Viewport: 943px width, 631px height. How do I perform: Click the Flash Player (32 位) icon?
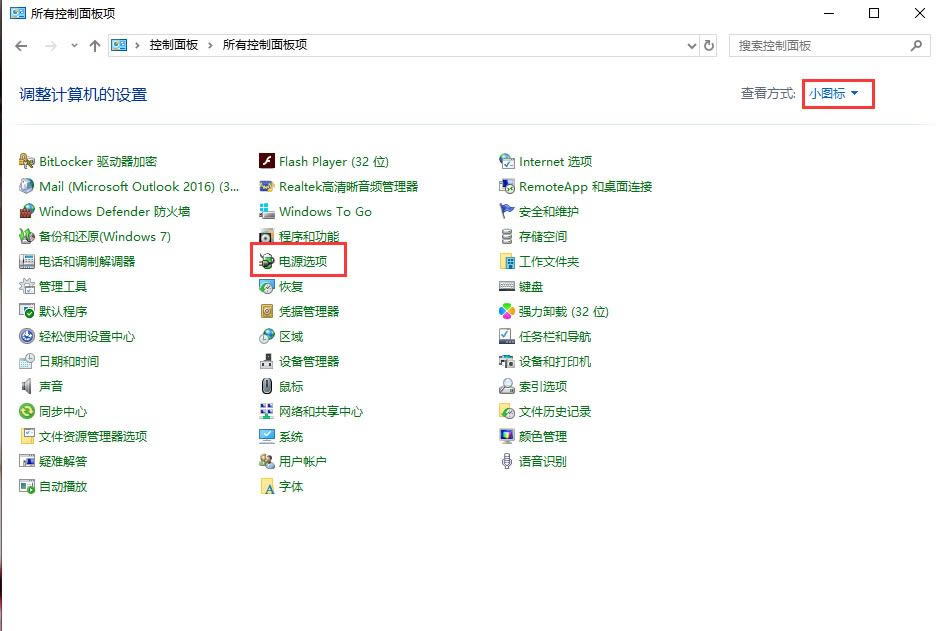(266, 161)
